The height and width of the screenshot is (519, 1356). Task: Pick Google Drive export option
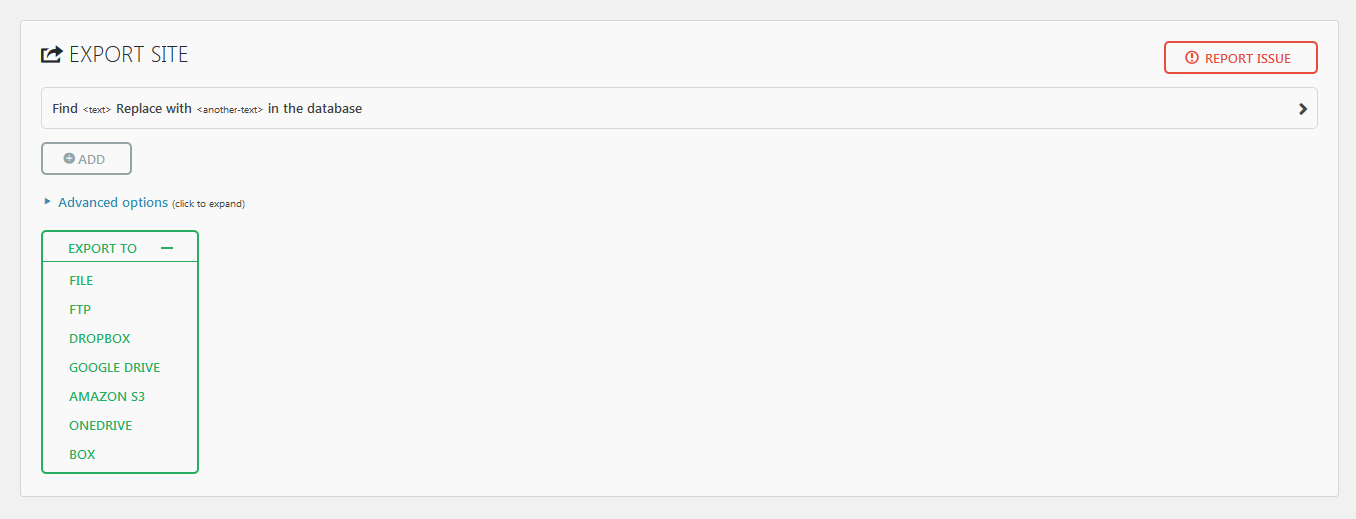point(114,368)
